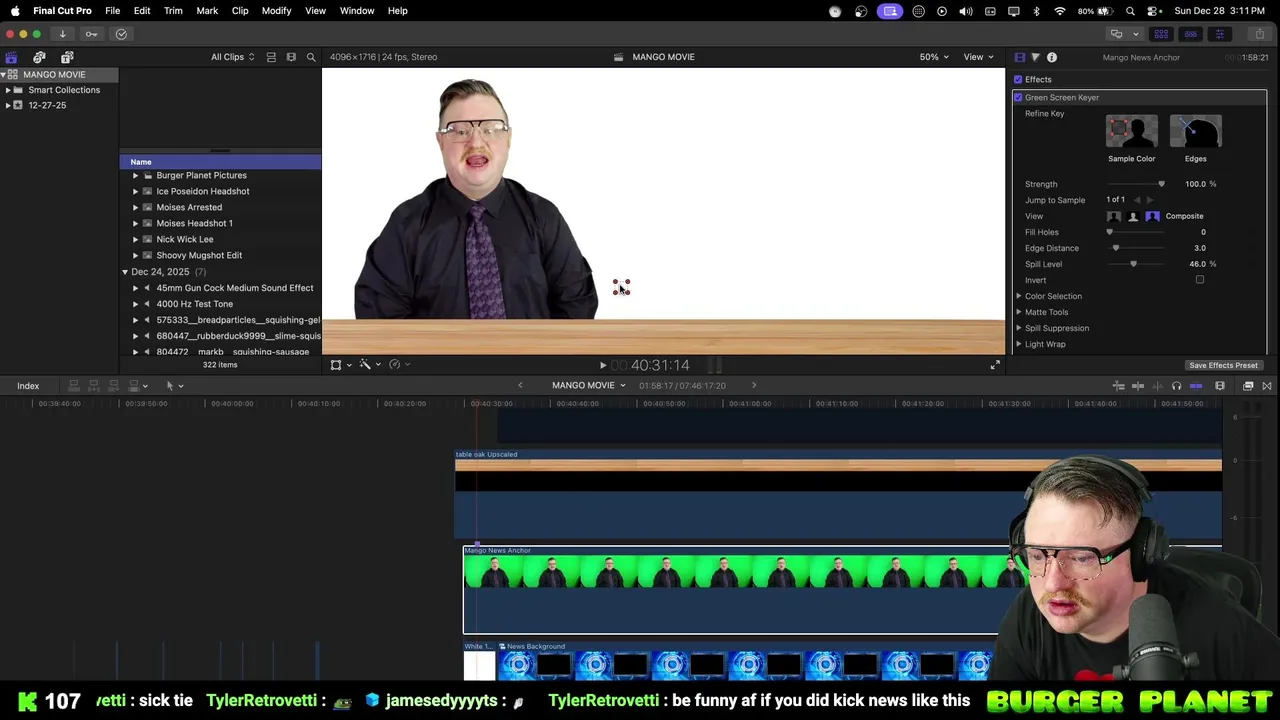Click the browser search magnifier icon
Viewport: 1280px width, 720px height.
coord(311,57)
